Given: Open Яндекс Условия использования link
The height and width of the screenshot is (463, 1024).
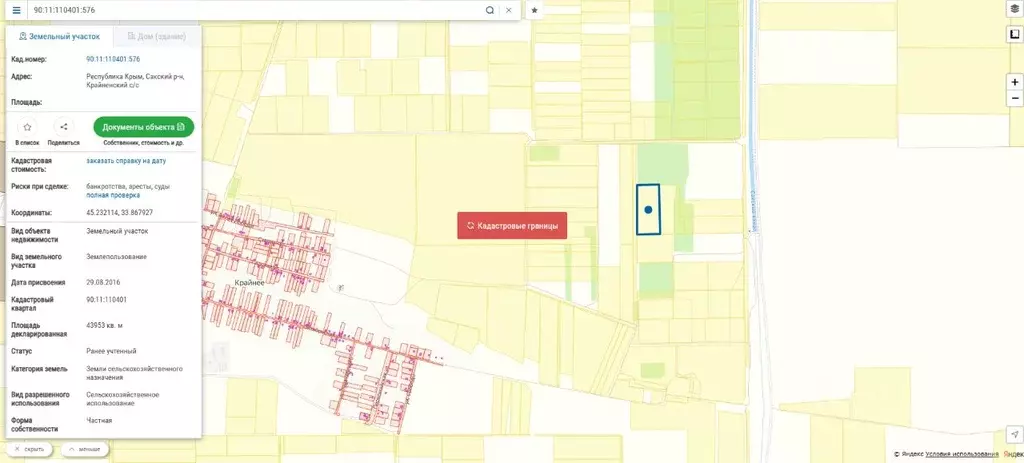Looking at the screenshot, I should tap(961, 454).
